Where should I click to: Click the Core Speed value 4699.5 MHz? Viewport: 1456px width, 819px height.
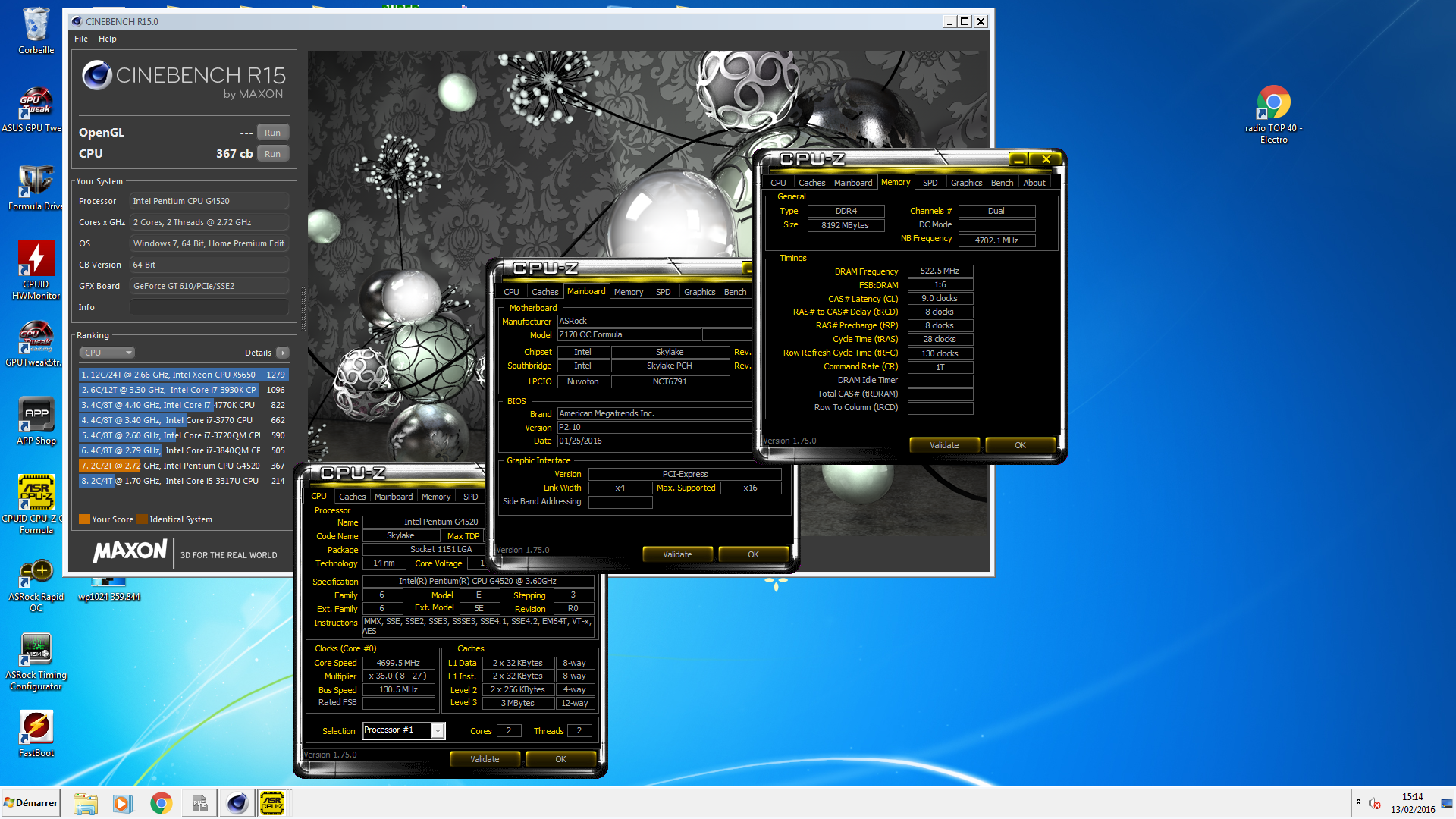(x=398, y=663)
